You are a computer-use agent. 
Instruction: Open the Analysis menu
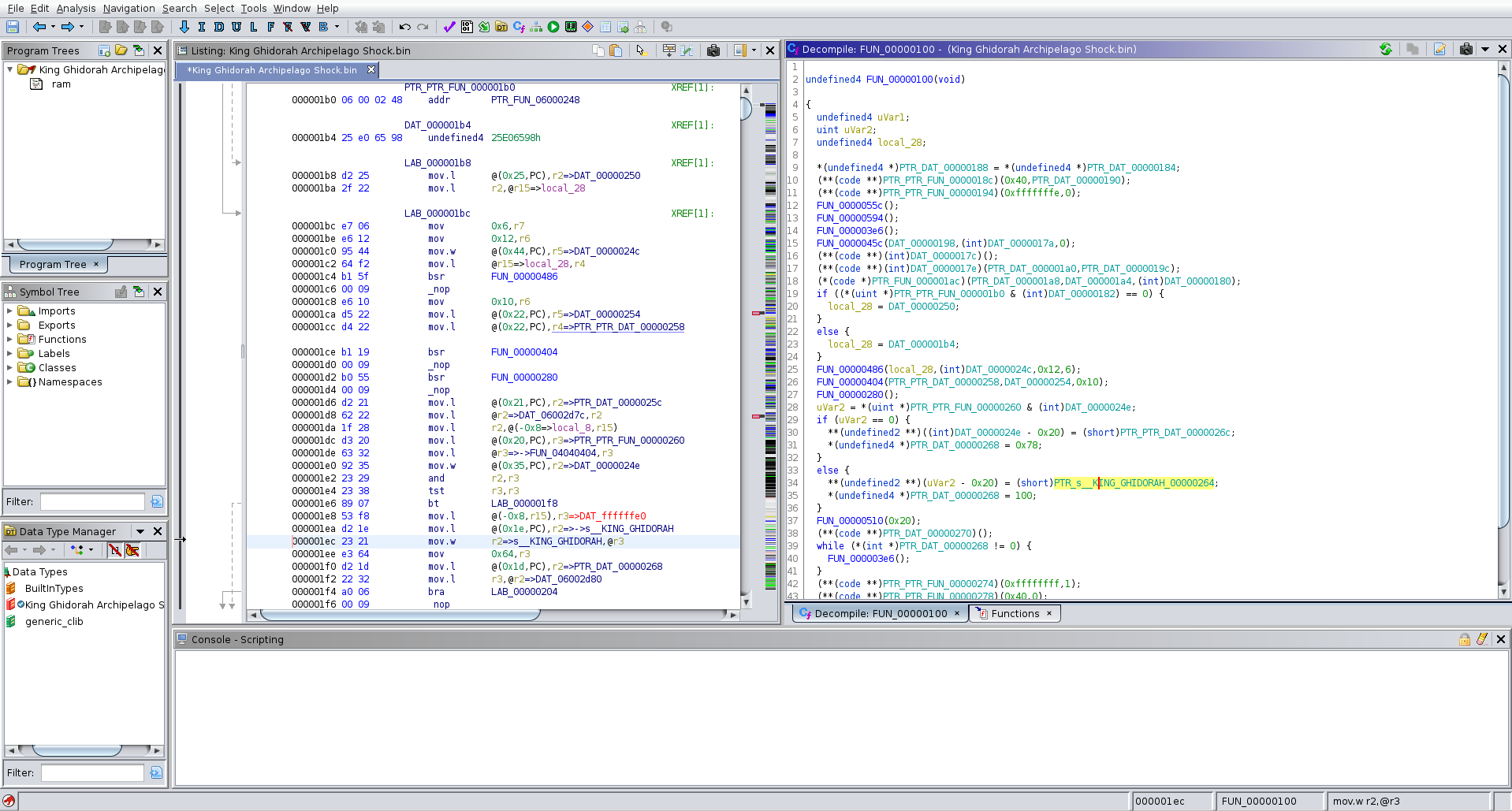(x=76, y=8)
